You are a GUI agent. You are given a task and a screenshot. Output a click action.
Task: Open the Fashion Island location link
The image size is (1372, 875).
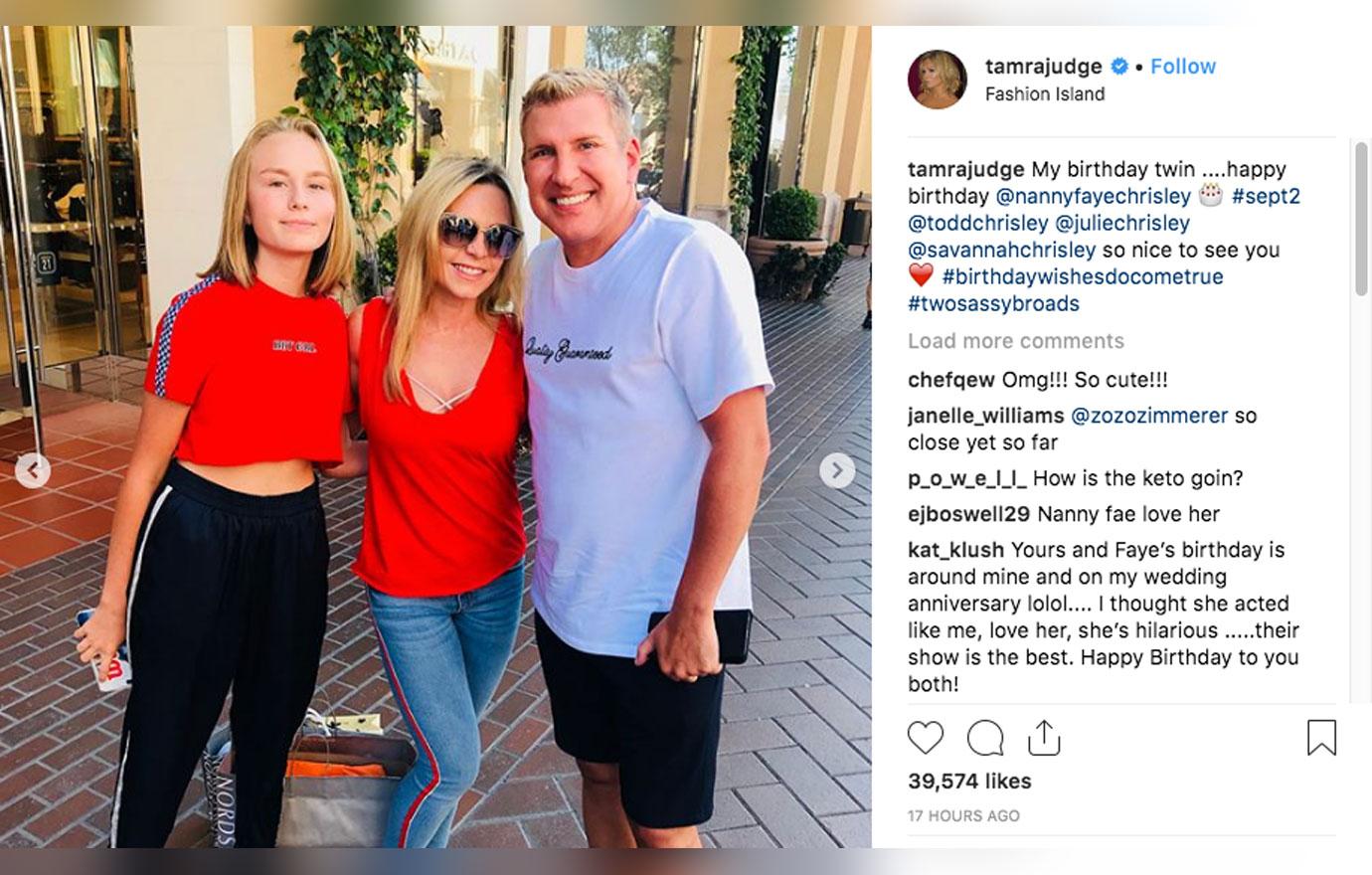[x=1045, y=94]
